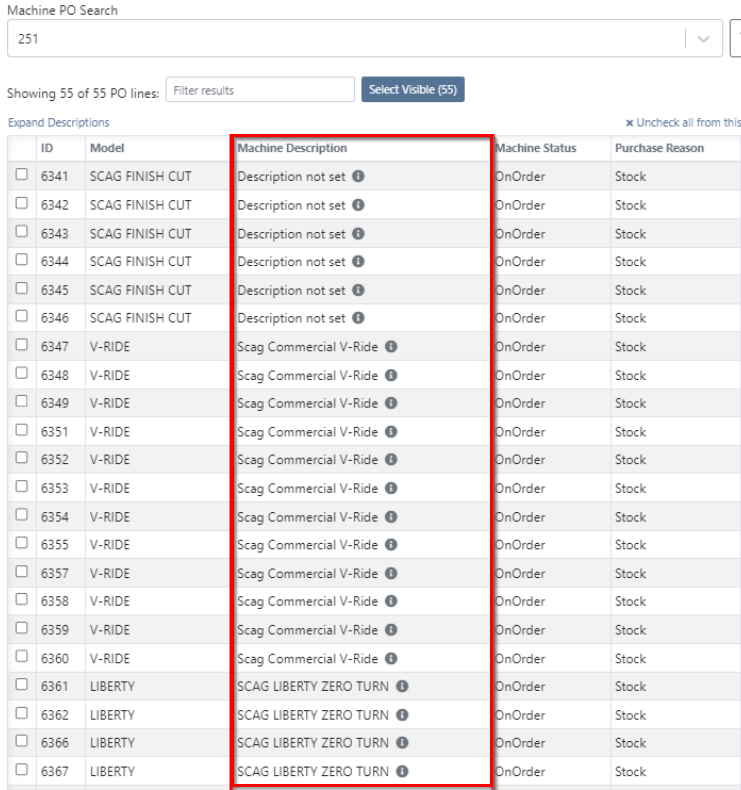Open description info for row 6347
The height and width of the screenshot is (790, 741).
pyautogui.click(x=391, y=347)
